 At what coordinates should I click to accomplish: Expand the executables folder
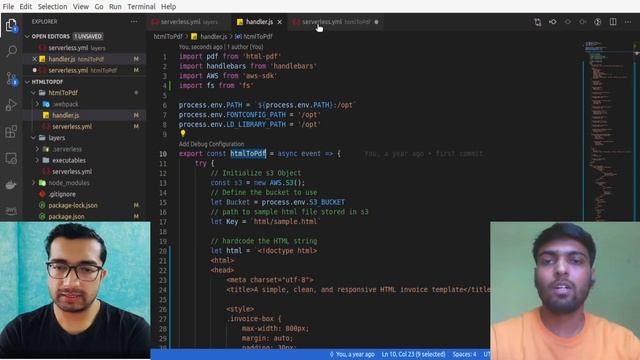(x=37, y=160)
